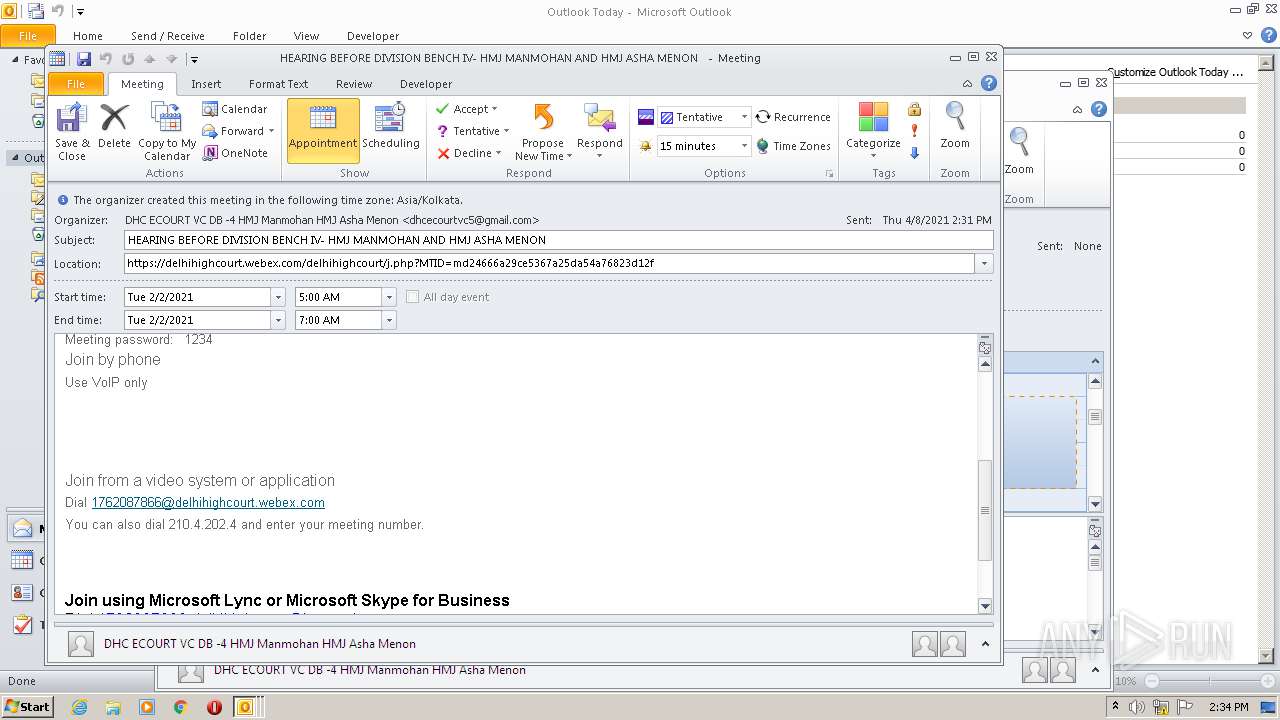Click the zoom slider in Outlook status bar
The image size is (1280, 720).
click(1207, 681)
